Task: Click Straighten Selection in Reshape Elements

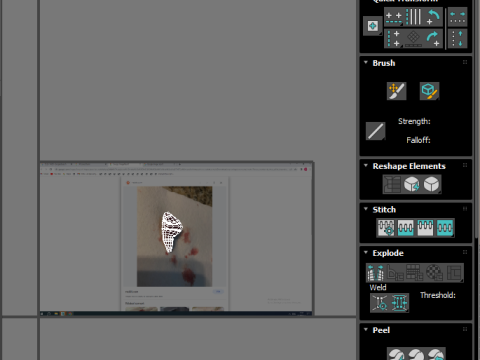Action: 392,184
